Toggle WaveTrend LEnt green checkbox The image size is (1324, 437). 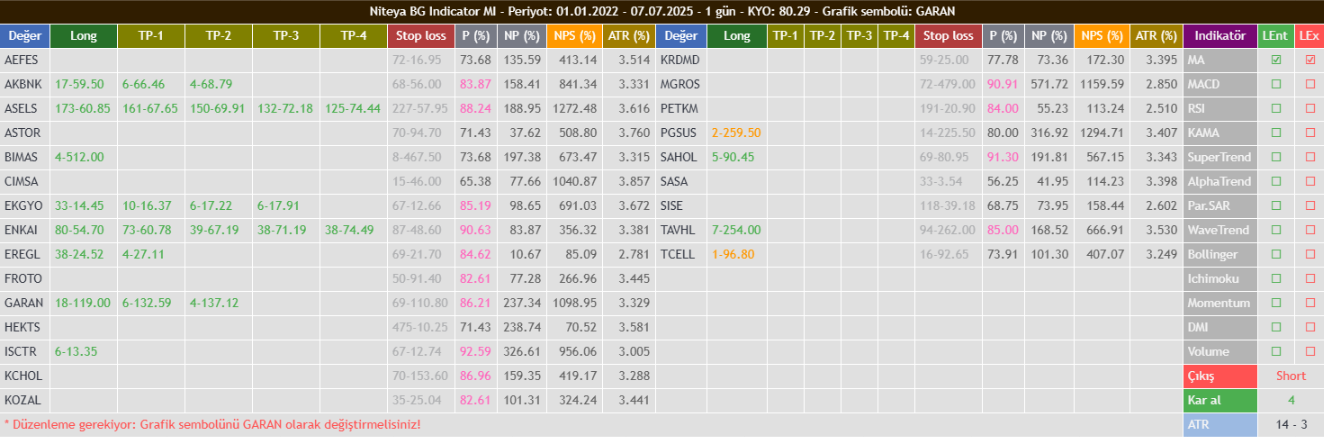click(x=1275, y=230)
